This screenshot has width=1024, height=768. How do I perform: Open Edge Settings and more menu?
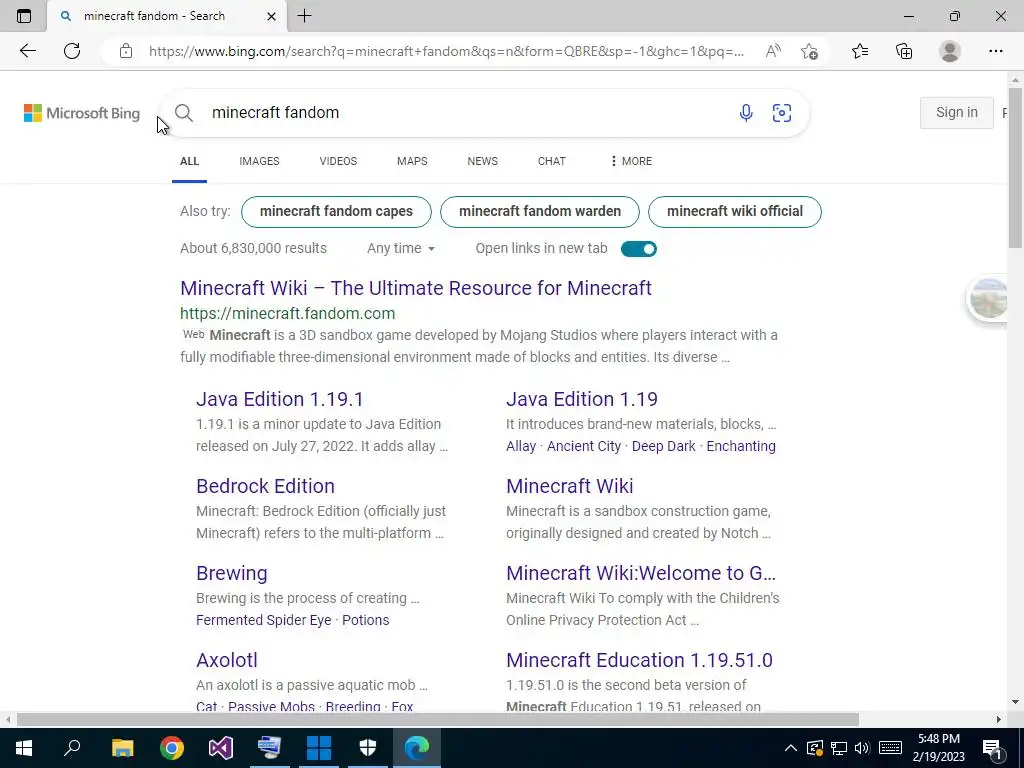[995, 51]
